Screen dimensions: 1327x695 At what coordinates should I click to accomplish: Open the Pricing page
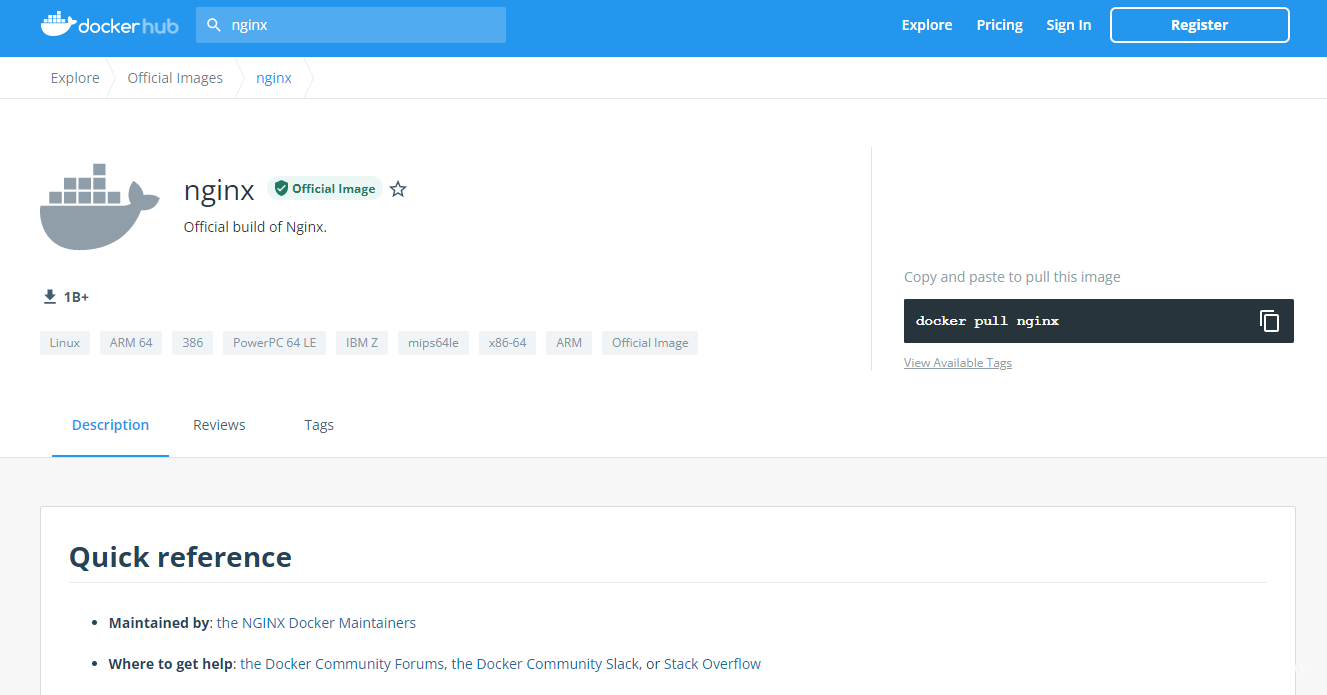(1000, 25)
